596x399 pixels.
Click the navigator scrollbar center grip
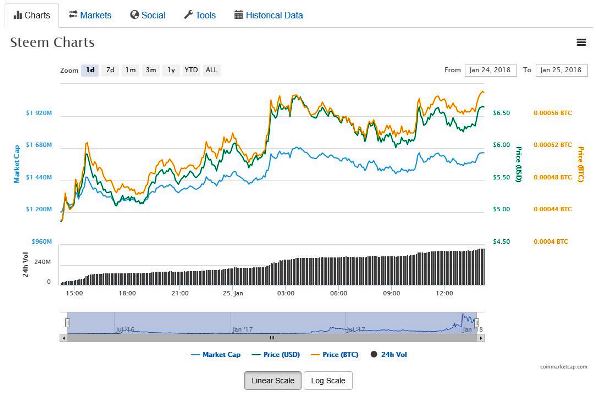click(272, 338)
